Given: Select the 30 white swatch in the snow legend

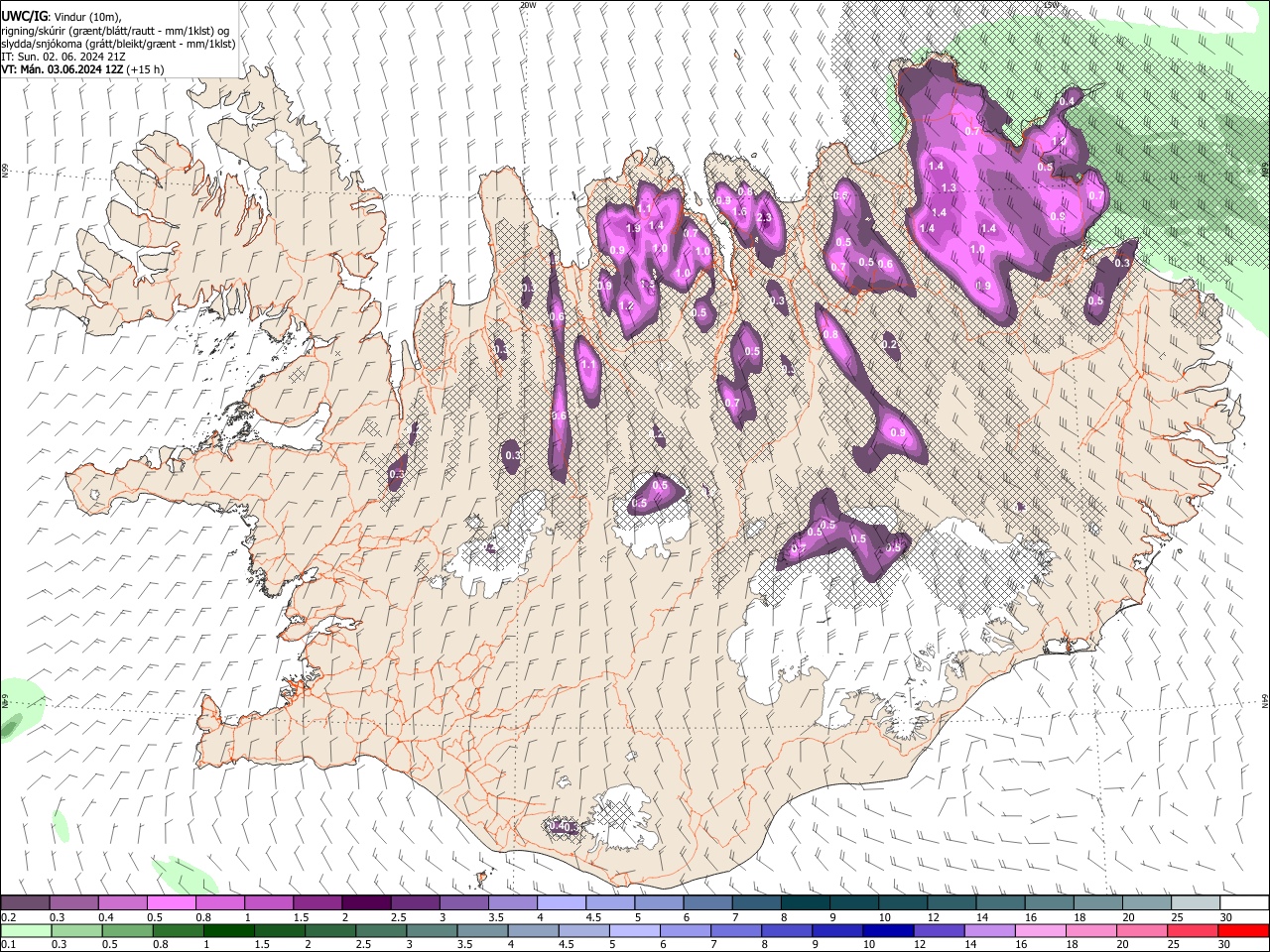Looking at the screenshot, I should pos(1245,902).
